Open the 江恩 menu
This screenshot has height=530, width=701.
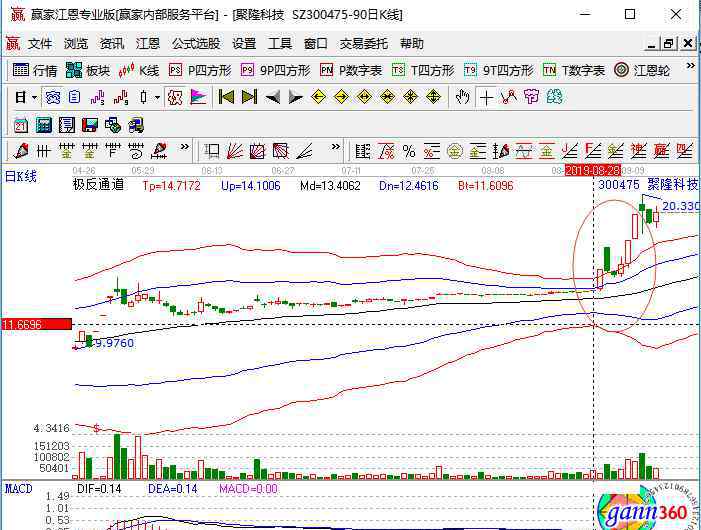pos(148,44)
